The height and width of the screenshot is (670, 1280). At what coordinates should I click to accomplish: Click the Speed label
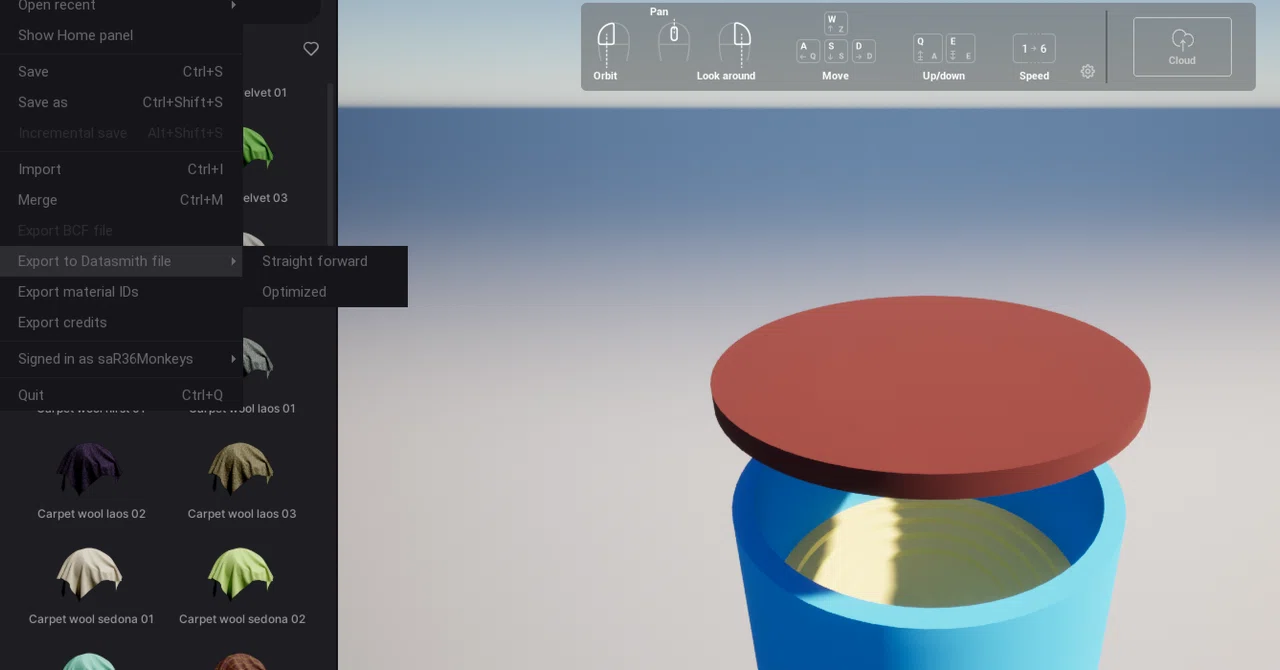[x=1034, y=76]
